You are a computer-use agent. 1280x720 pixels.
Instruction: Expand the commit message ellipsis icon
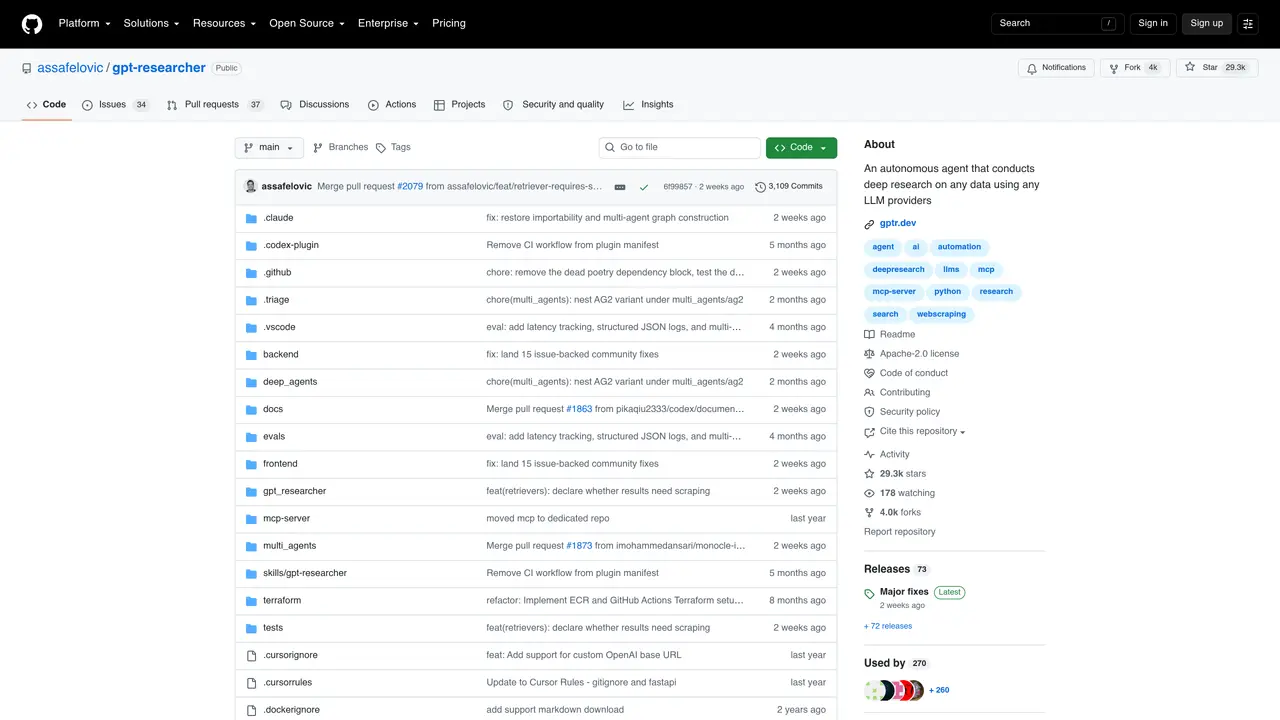620,187
